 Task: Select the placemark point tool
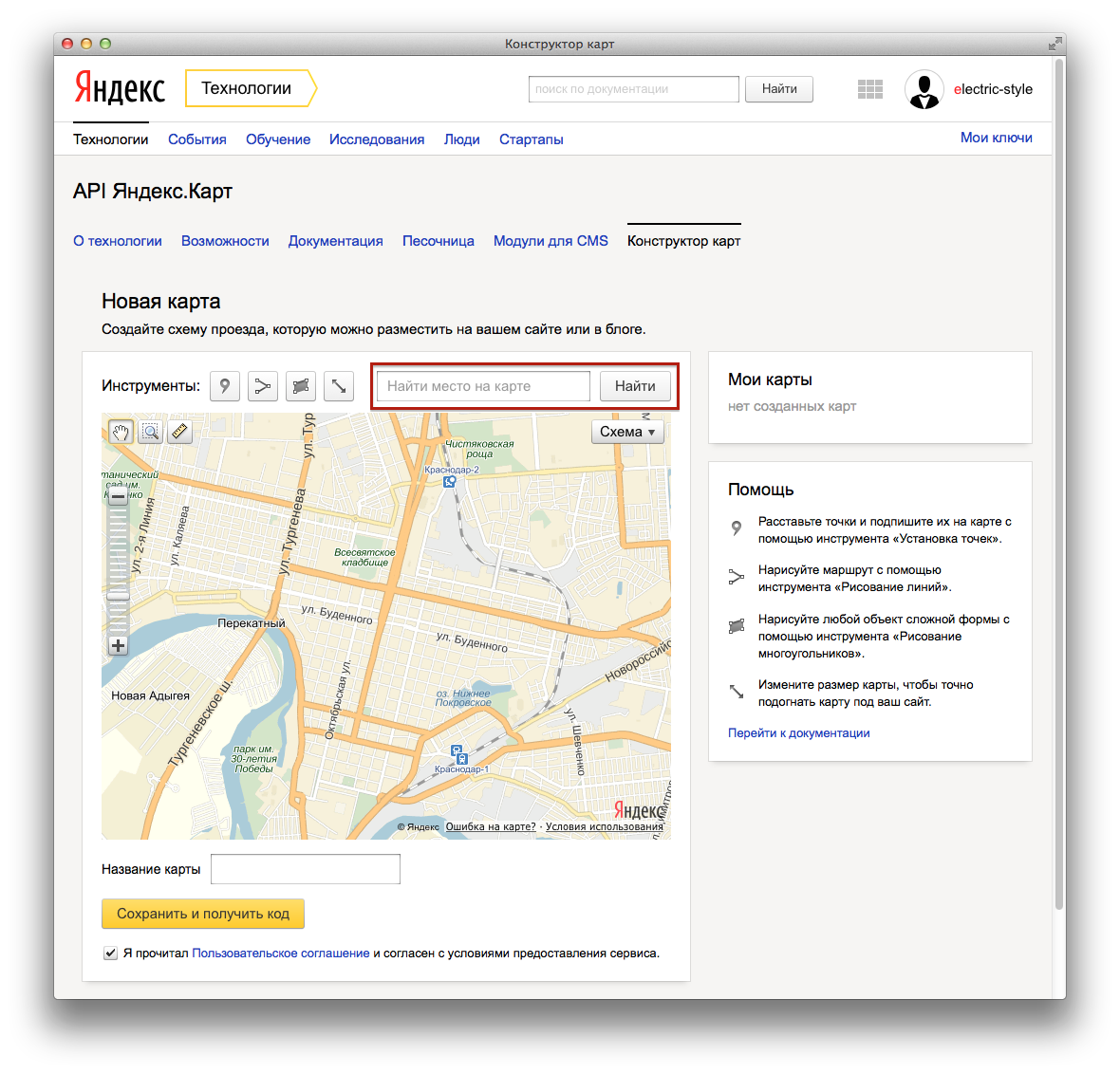[x=225, y=386]
